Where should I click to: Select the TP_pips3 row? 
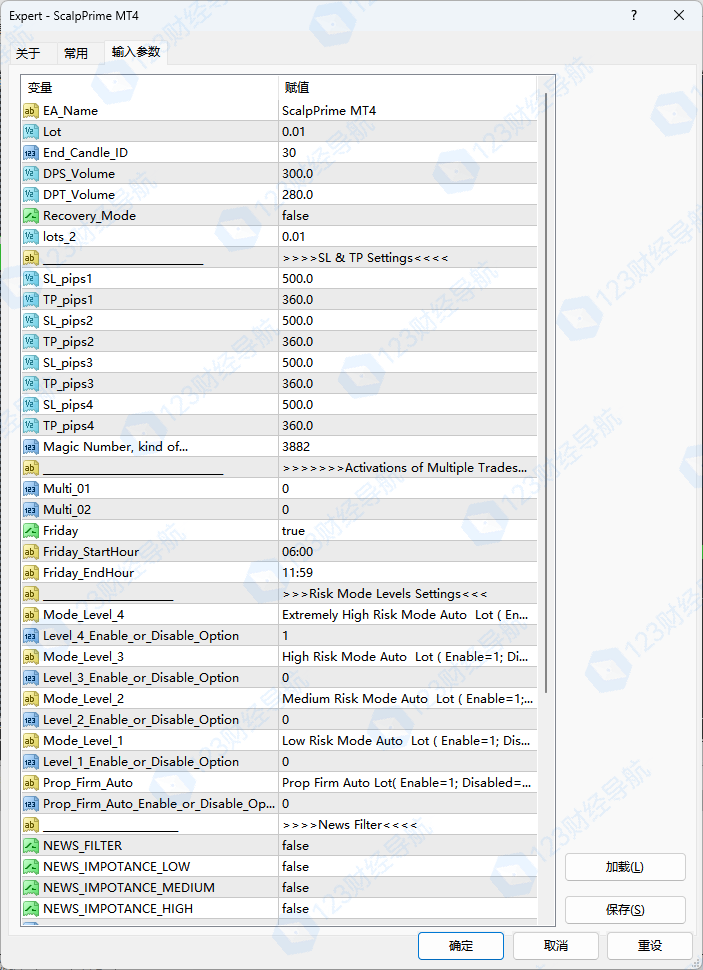tap(279, 384)
